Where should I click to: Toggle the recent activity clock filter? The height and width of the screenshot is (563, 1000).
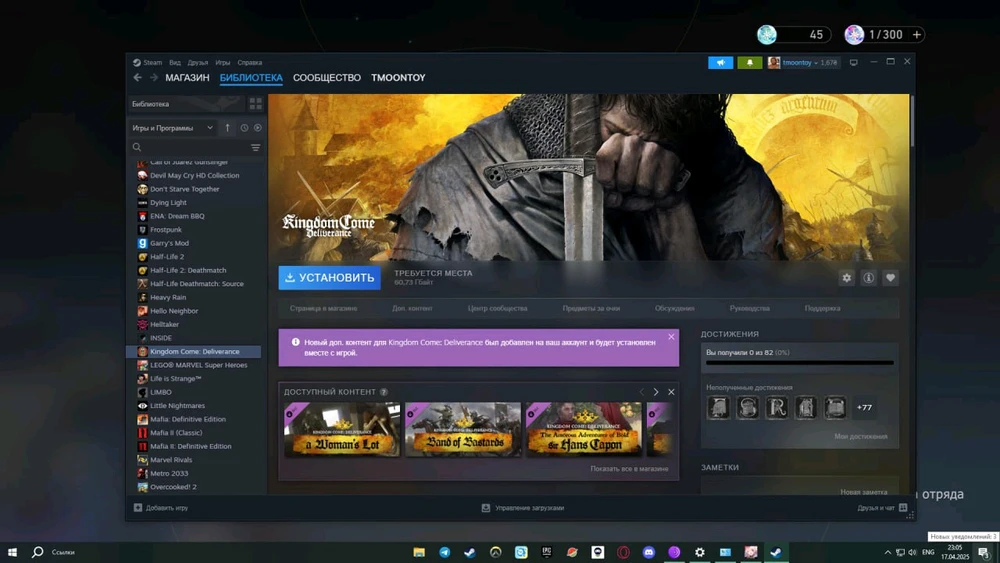(x=244, y=128)
